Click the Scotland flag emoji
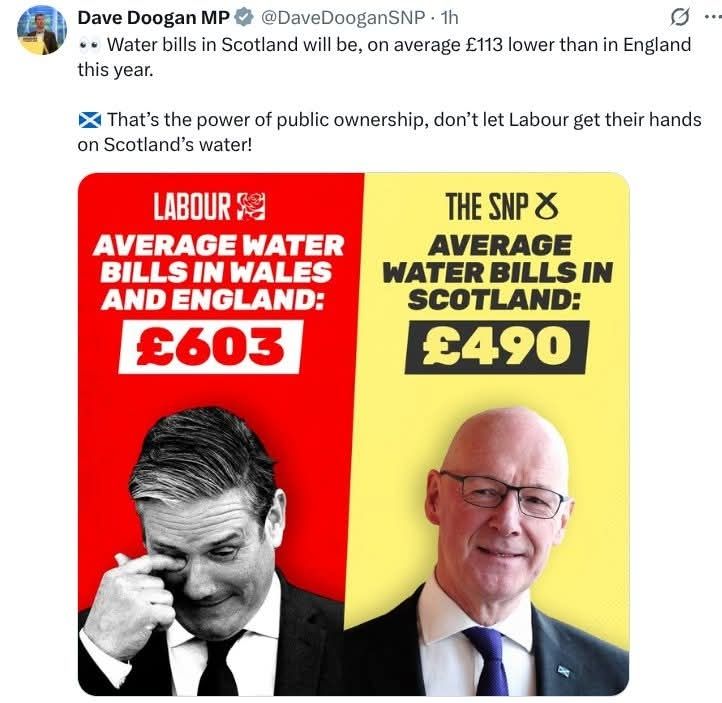722x703 pixels. point(89,120)
